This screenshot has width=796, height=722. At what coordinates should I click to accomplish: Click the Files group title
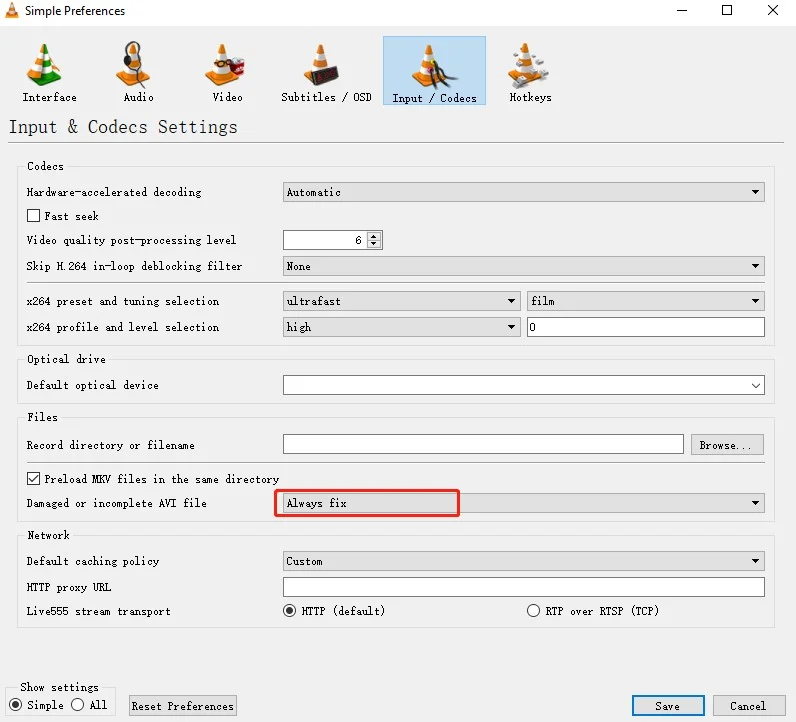(x=43, y=417)
